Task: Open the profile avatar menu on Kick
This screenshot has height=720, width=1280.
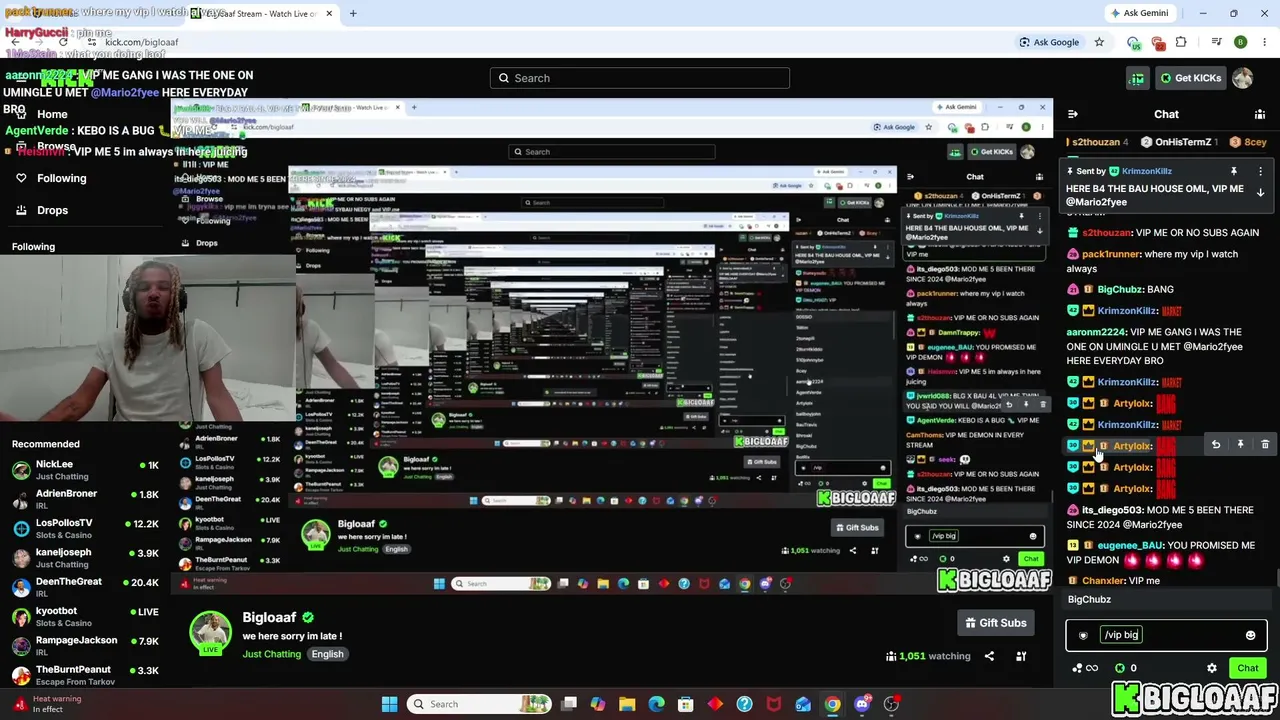Action: pos(1243,78)
